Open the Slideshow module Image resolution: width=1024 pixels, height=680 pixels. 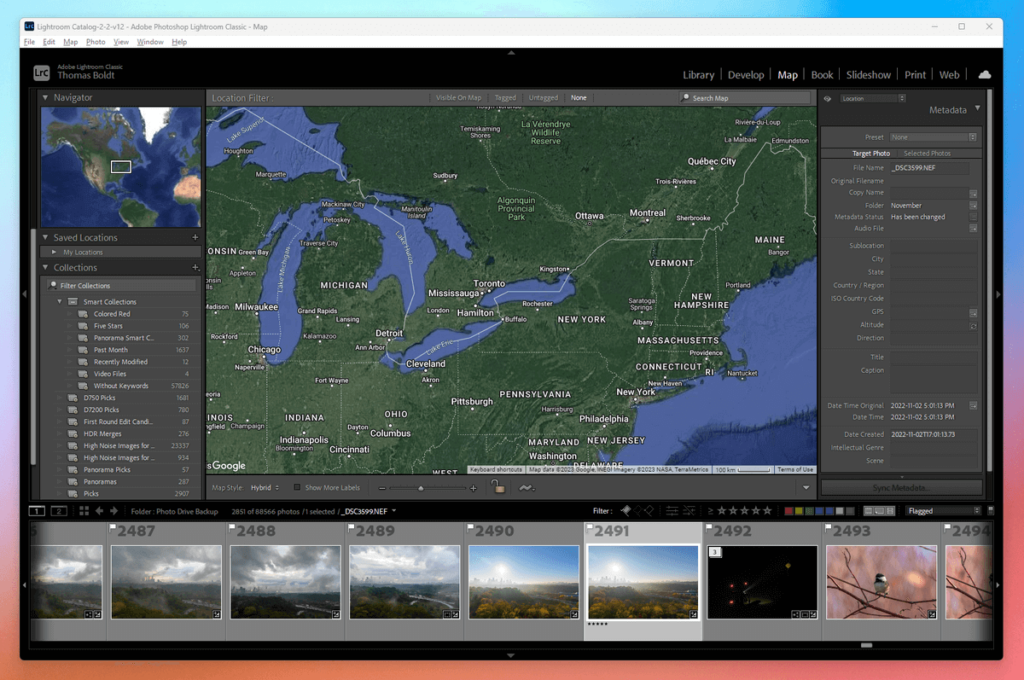[x=868, y=75]
